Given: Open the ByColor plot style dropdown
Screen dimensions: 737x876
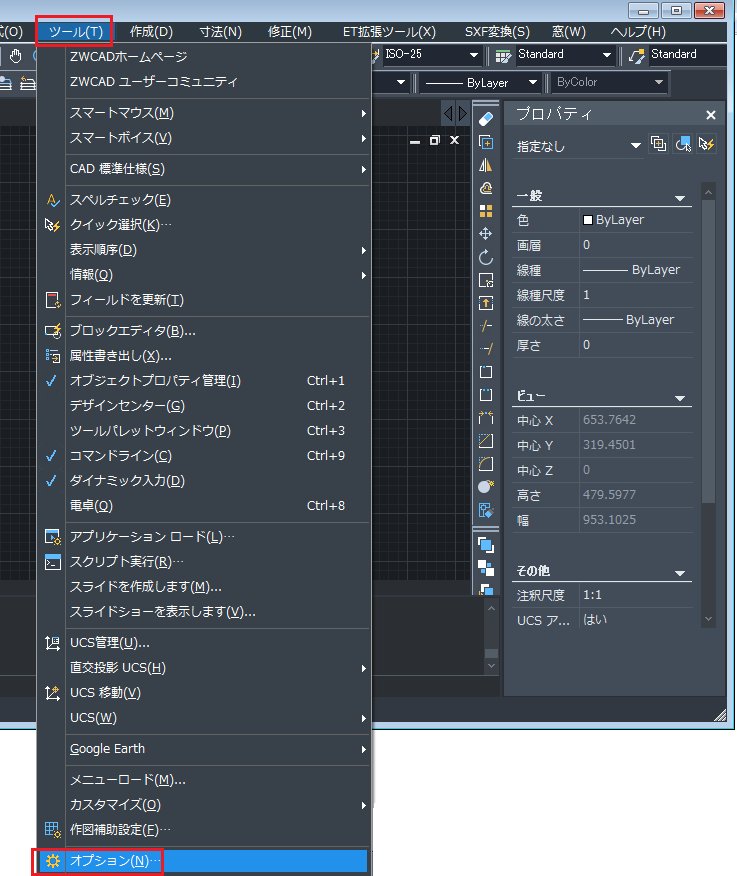Looking at the screenshot, I should (x=659, y=82).
